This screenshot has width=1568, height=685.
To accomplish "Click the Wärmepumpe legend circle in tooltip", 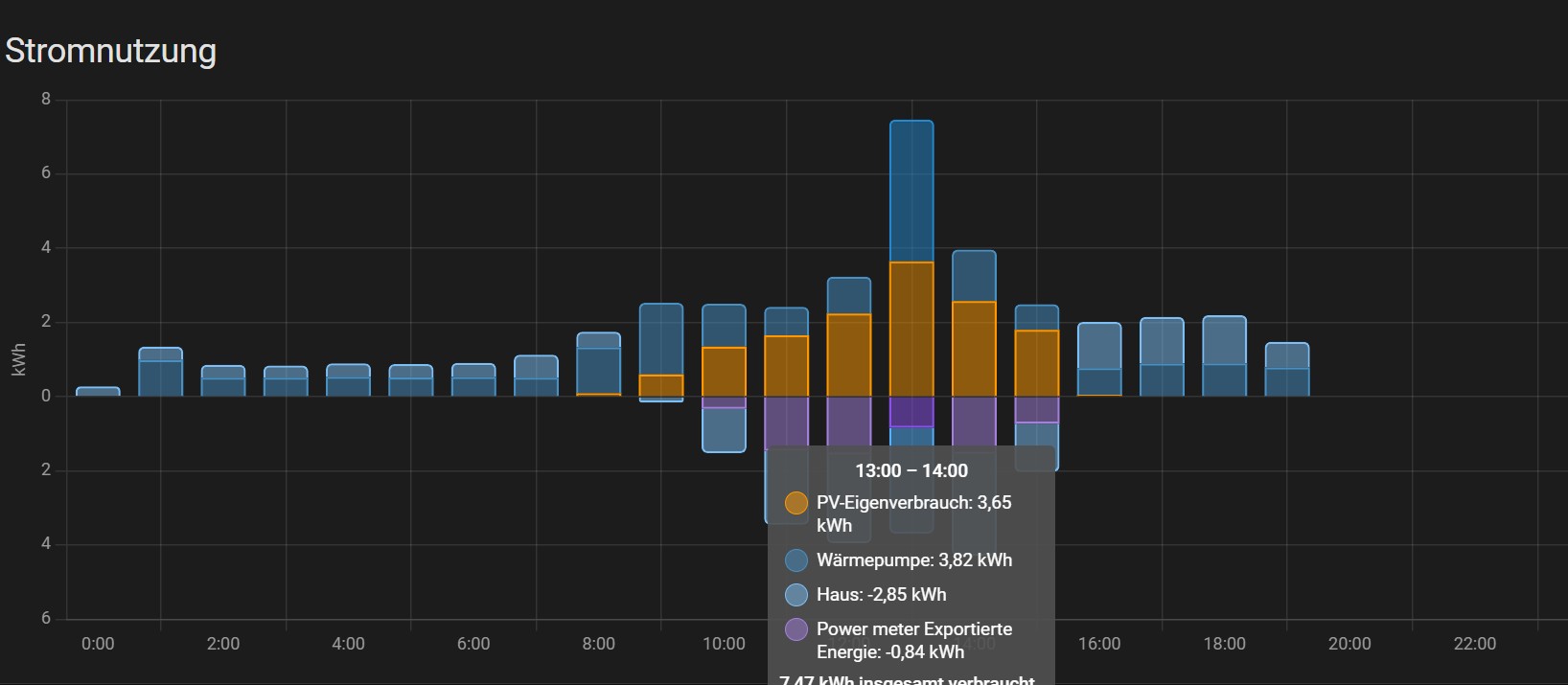I will point(796,560).
